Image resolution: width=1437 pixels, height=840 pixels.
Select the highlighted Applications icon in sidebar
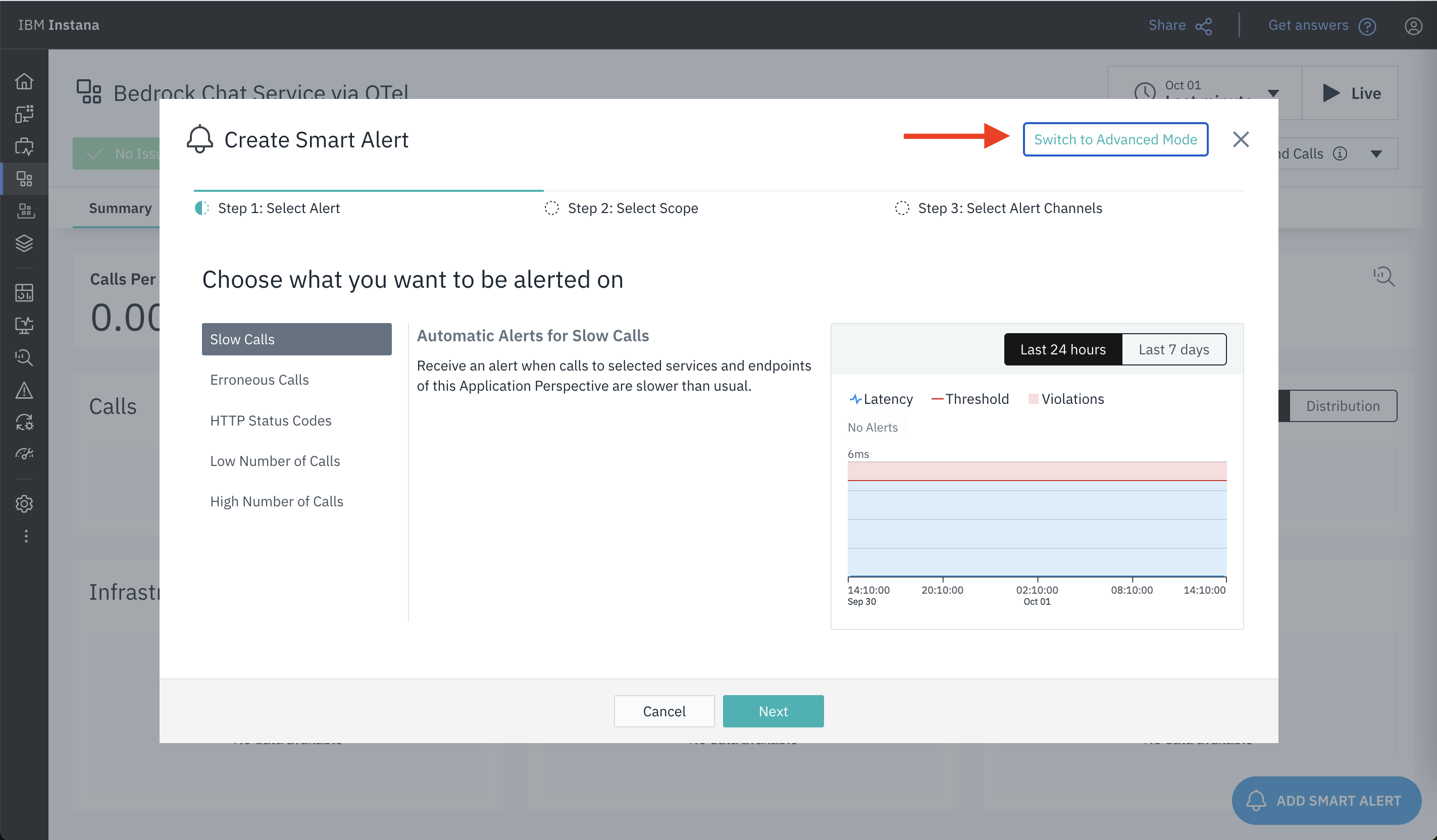[25, 179]
